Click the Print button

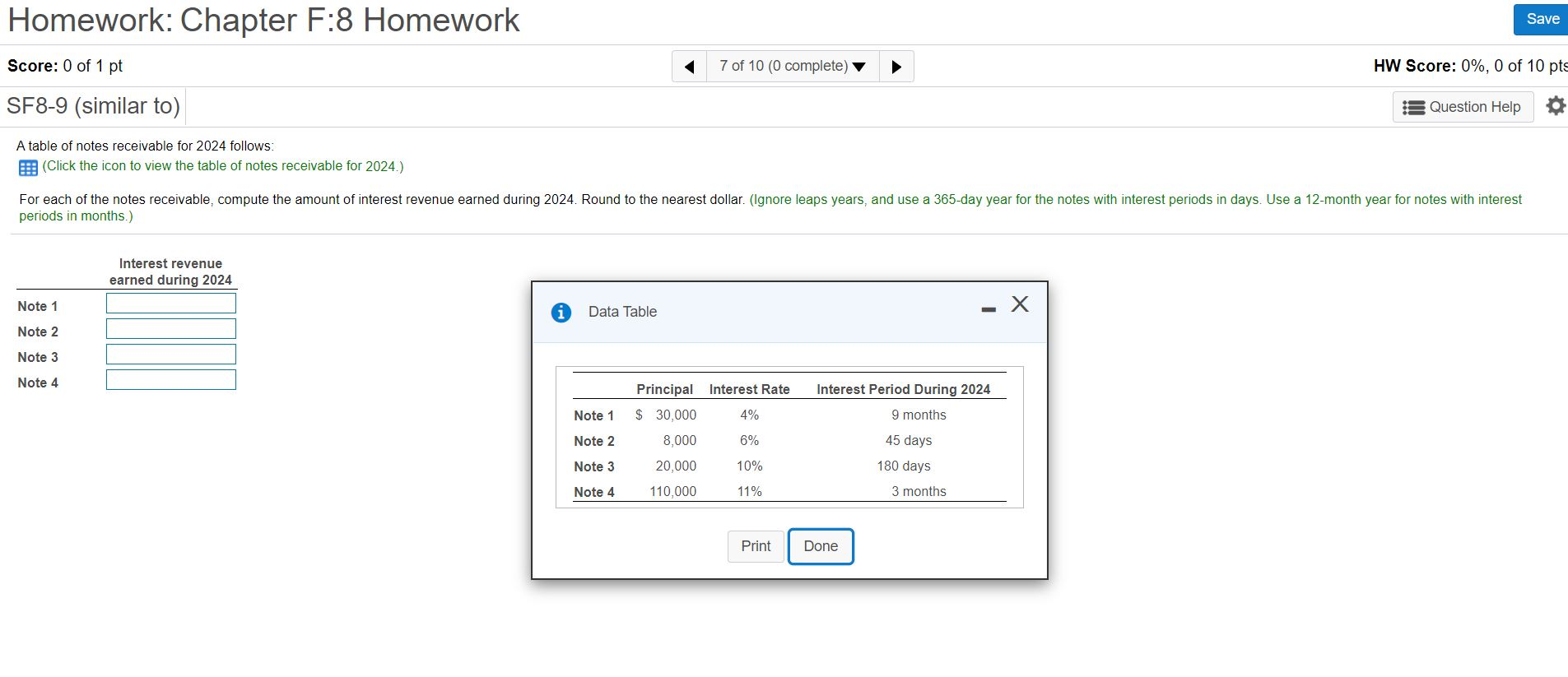tap(756, 546)
